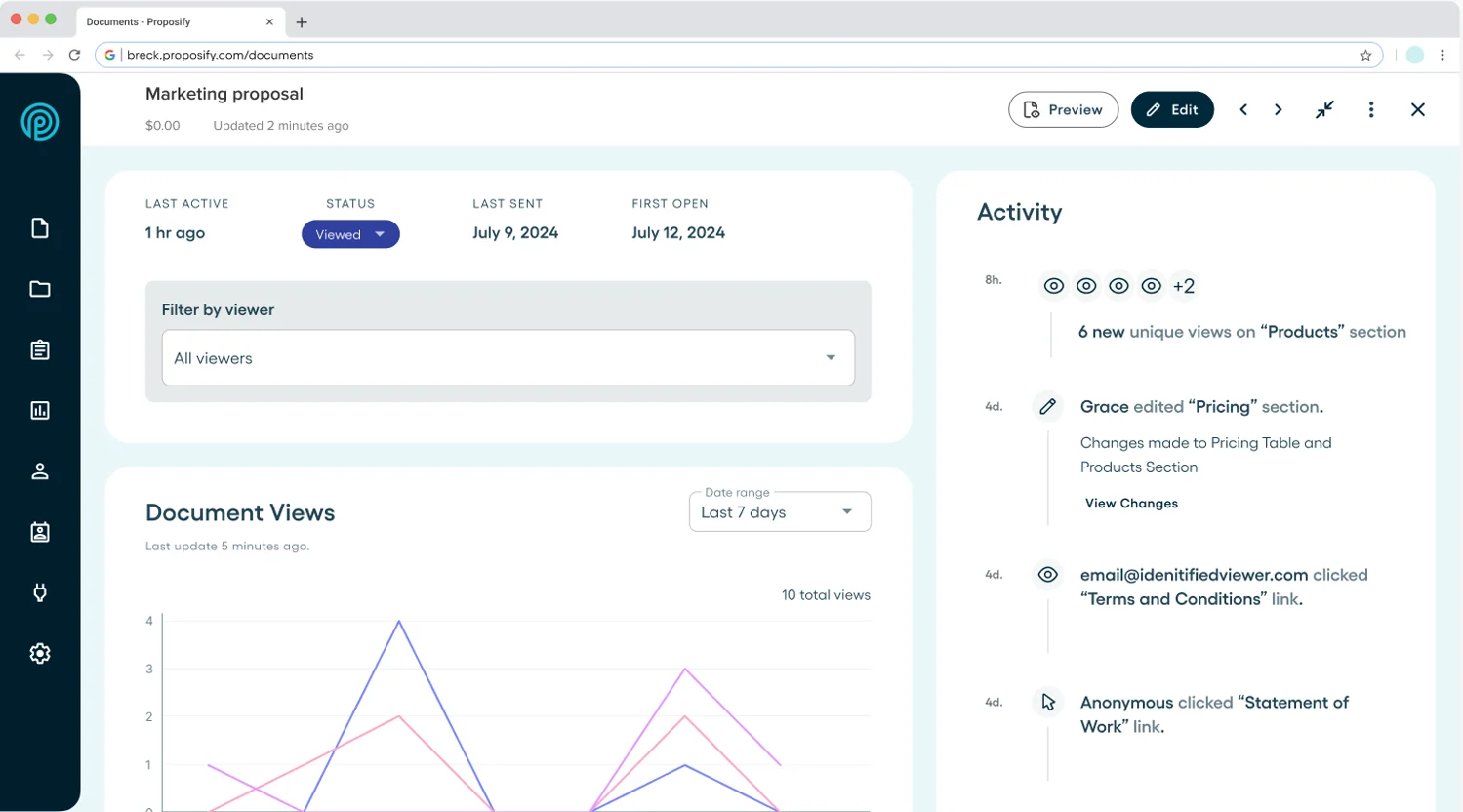Viewport: 1463px width, 812px height.
Task: Collapse the panel with the minimize arrows icon
Action: [1324, 110]
